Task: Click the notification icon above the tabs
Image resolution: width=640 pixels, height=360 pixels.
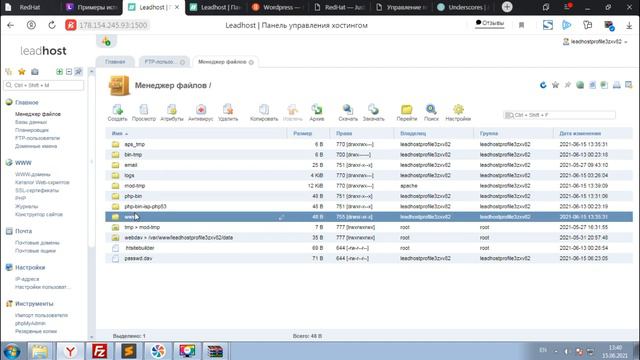Action: click(x=106, y=41)
